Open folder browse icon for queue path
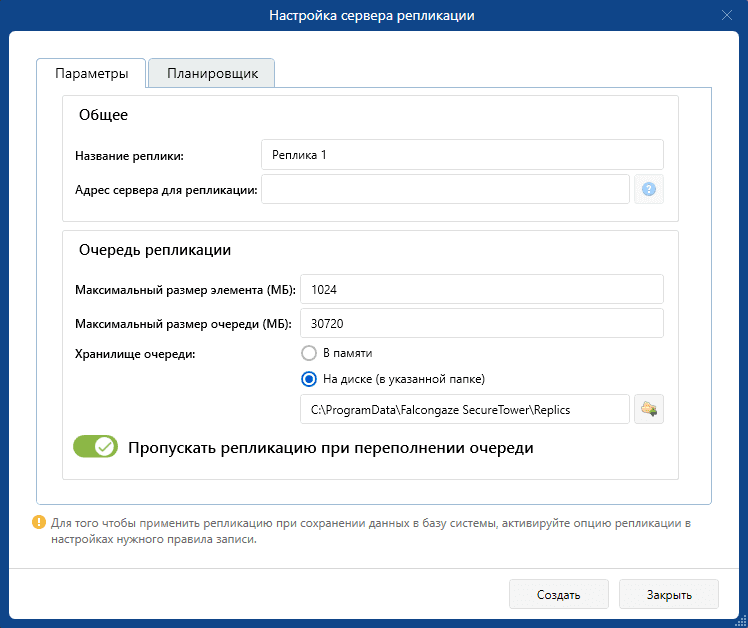Viewport: 748px width, 628px height. 648,409
